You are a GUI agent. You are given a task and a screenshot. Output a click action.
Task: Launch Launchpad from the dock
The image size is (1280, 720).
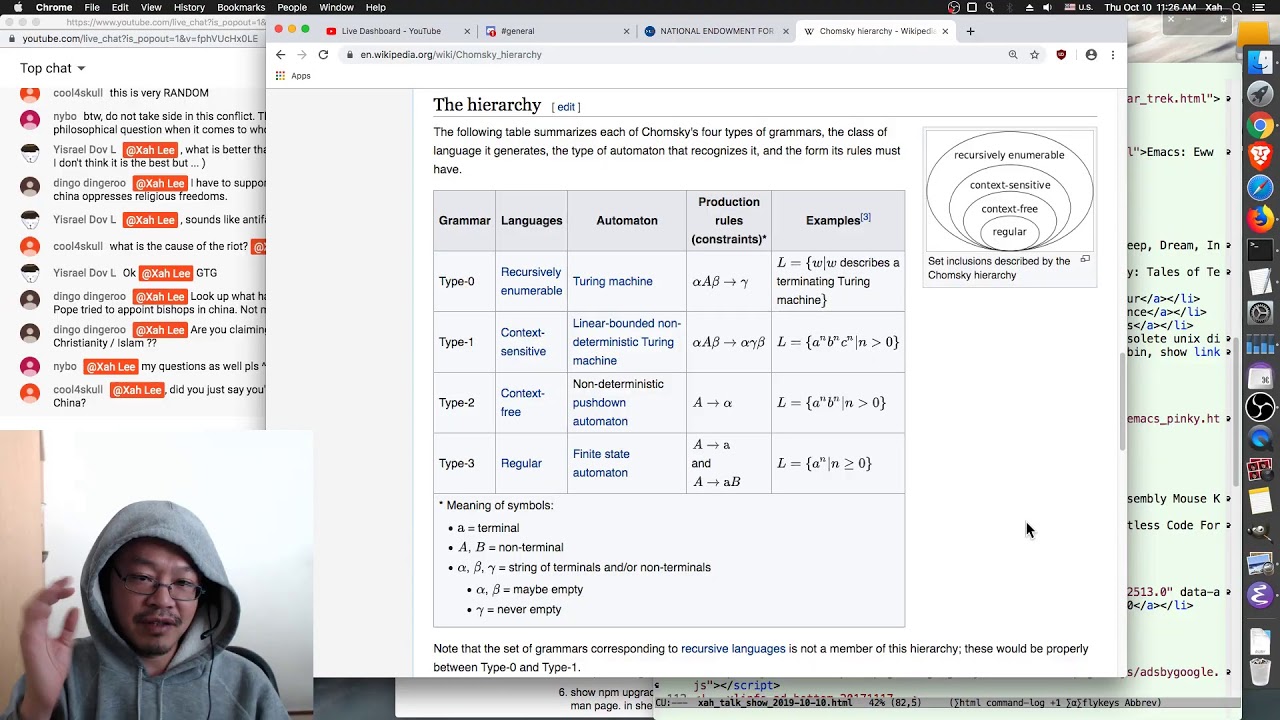1260,94
